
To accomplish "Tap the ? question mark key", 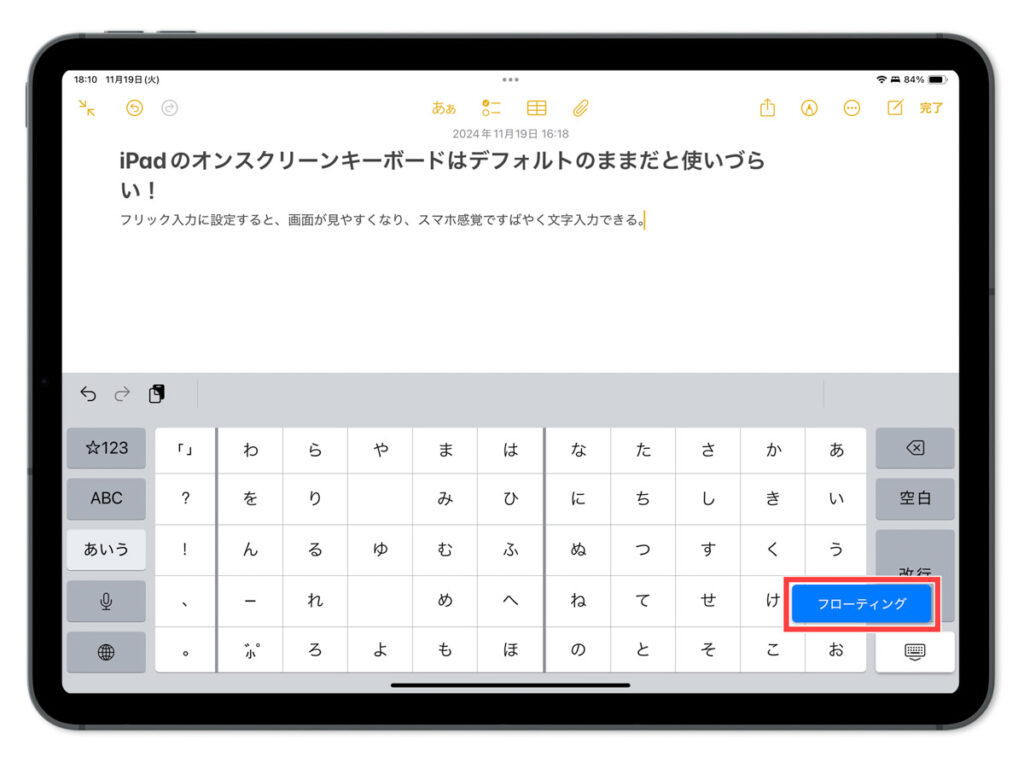I will [185, 499].
